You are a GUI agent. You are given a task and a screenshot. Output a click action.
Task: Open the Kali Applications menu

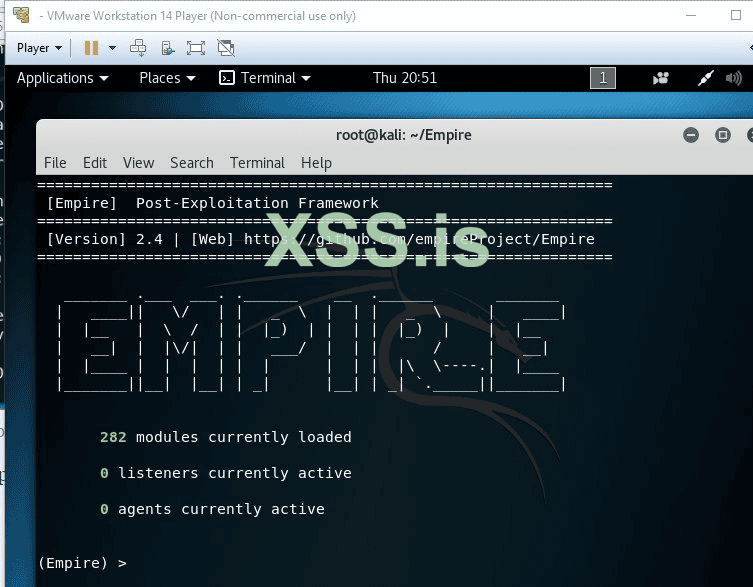(62, 78)
